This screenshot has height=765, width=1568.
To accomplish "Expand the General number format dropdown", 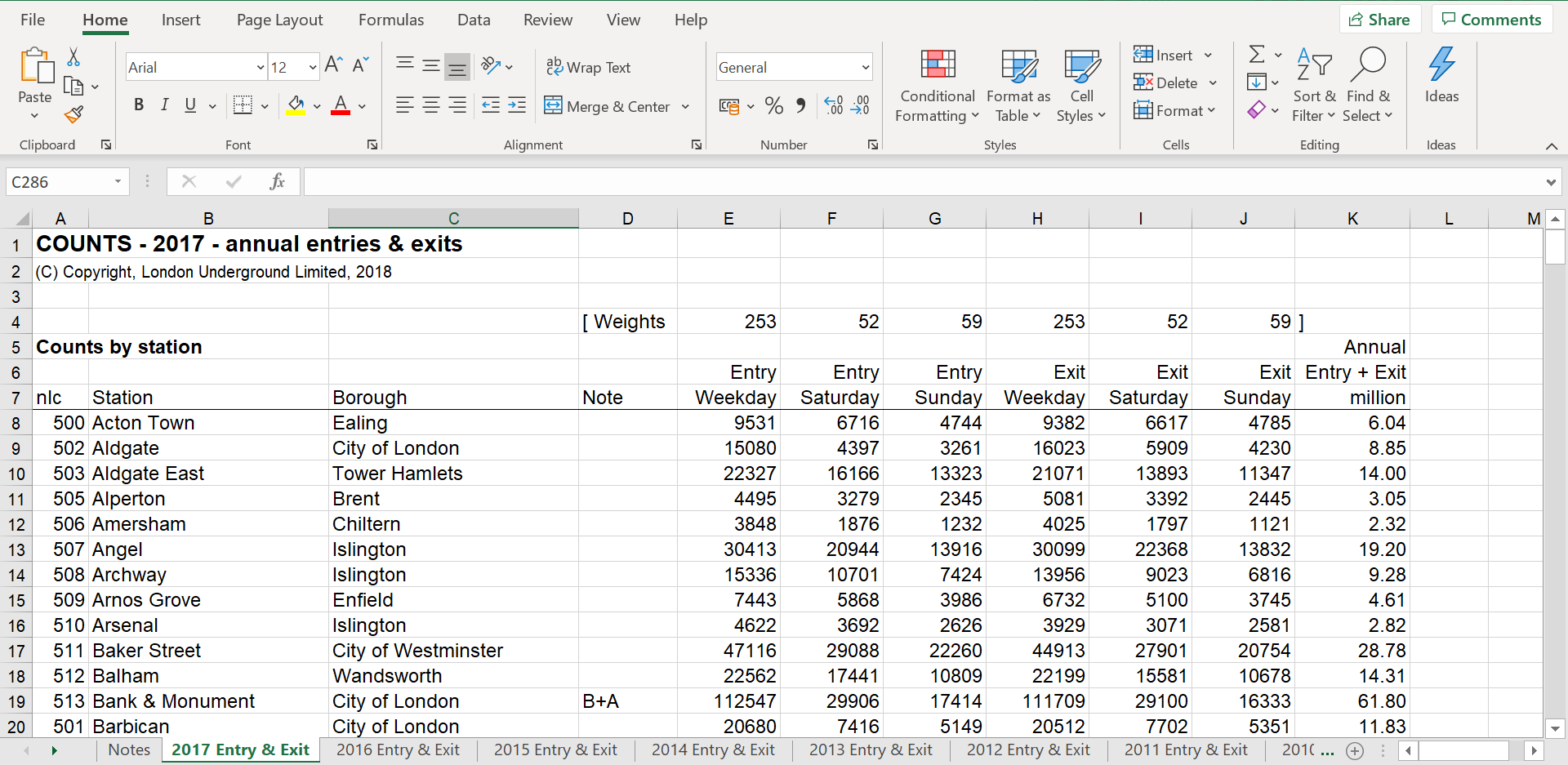I will [x=865, y=68].
